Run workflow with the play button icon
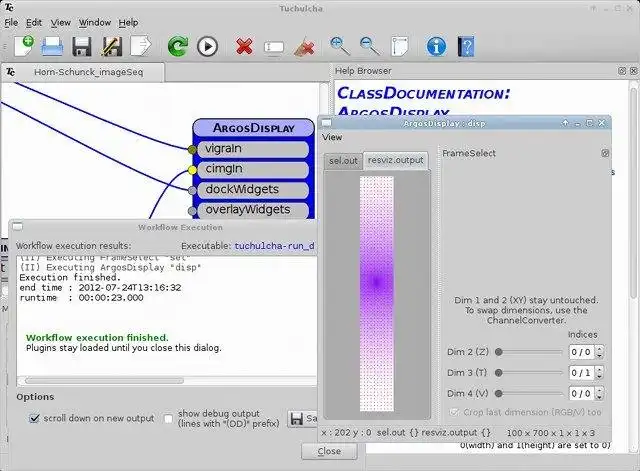 coord(207,47)
